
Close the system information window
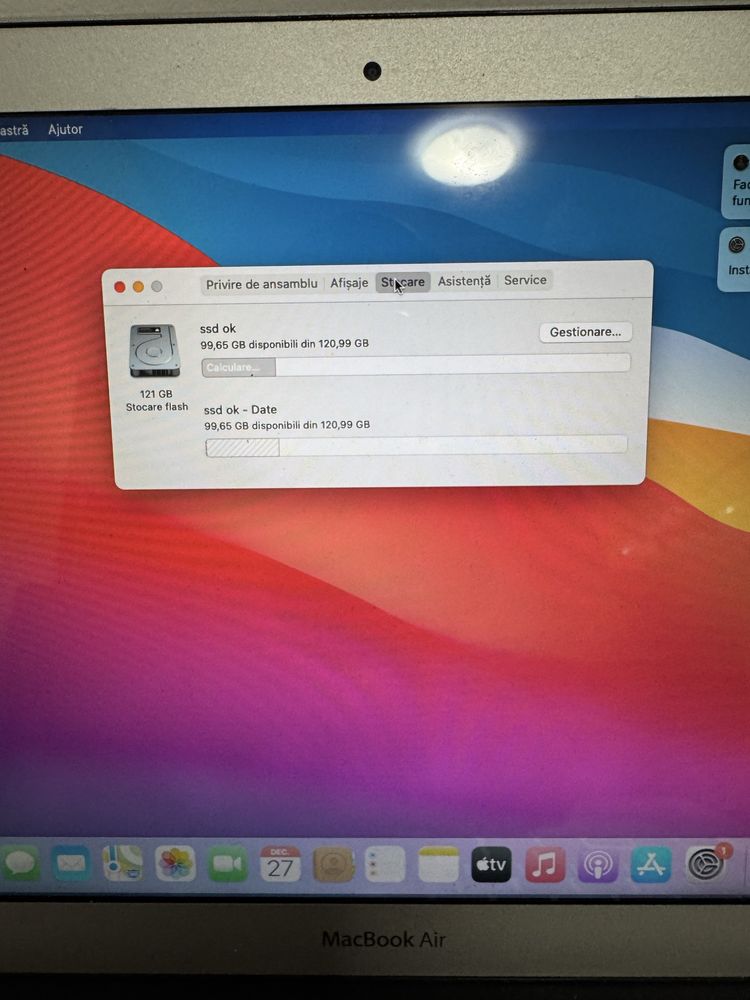[119, 287]
